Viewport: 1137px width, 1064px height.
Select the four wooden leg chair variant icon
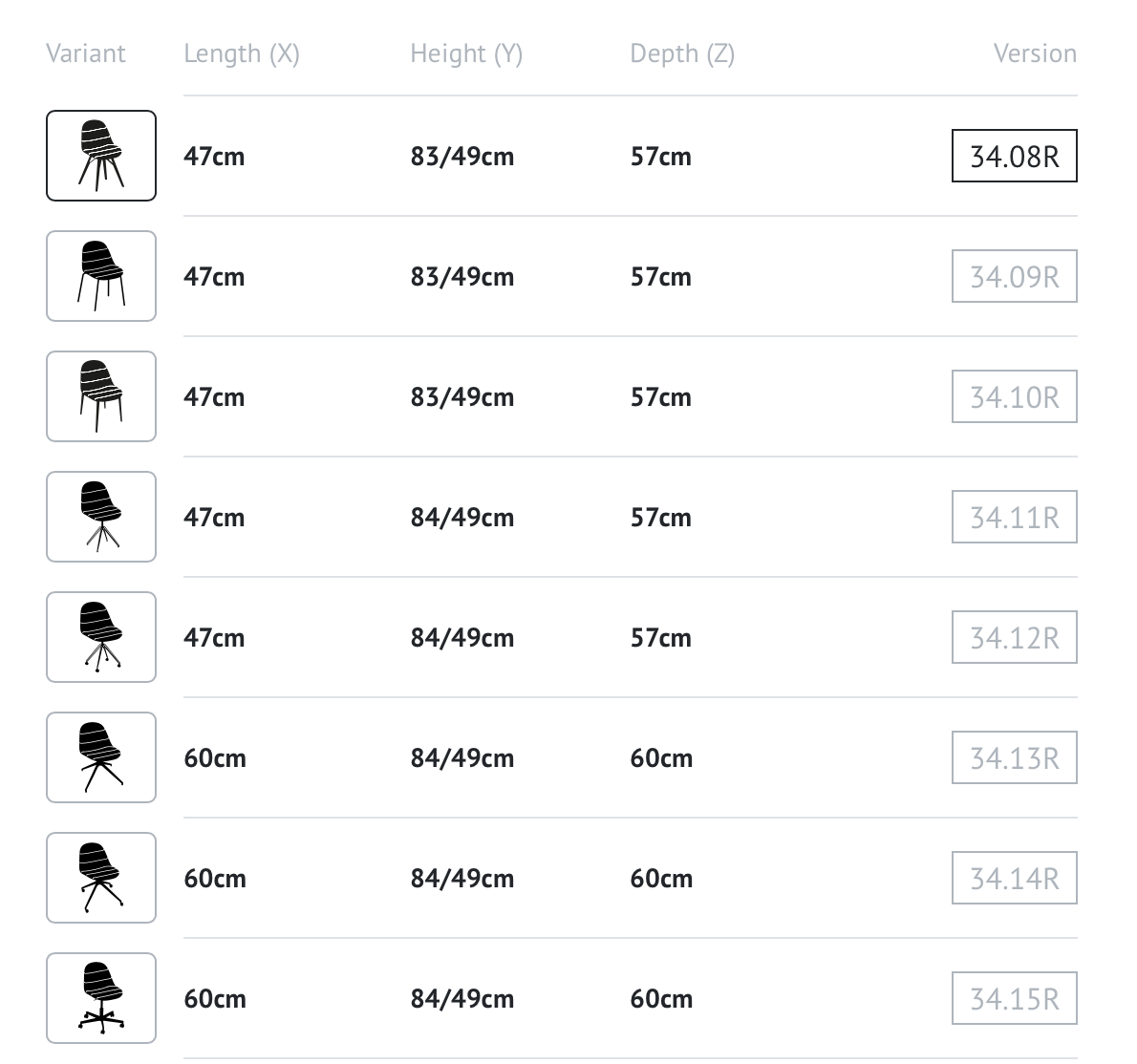coord(100,156)
